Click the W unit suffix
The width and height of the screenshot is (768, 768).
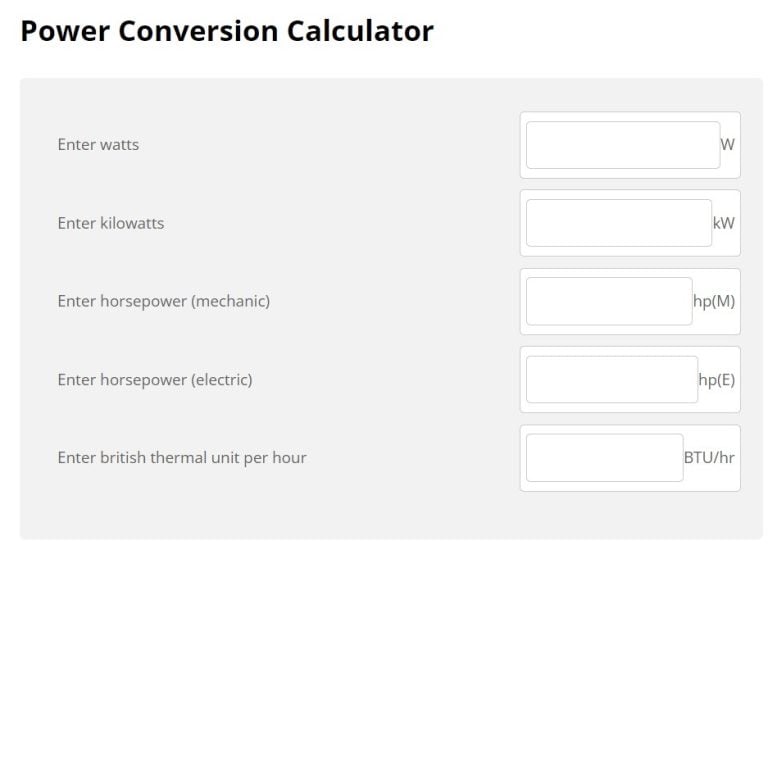pyautogui.click(x=727, y=145)
